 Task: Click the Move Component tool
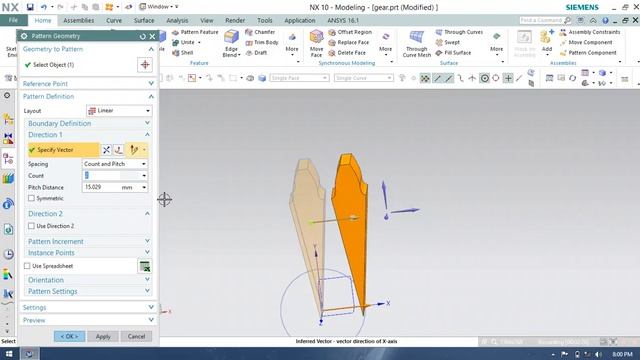(586, 42)
